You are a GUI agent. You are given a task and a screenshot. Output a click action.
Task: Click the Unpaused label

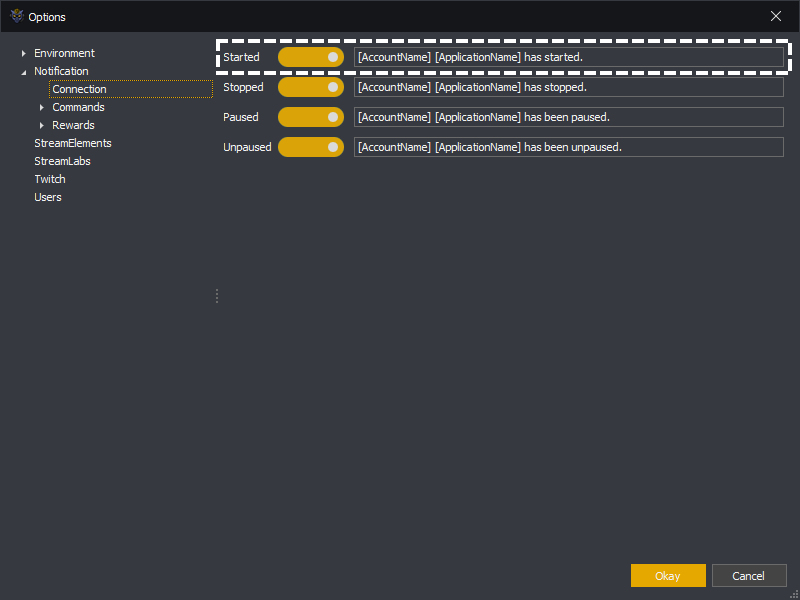point(247,147)
